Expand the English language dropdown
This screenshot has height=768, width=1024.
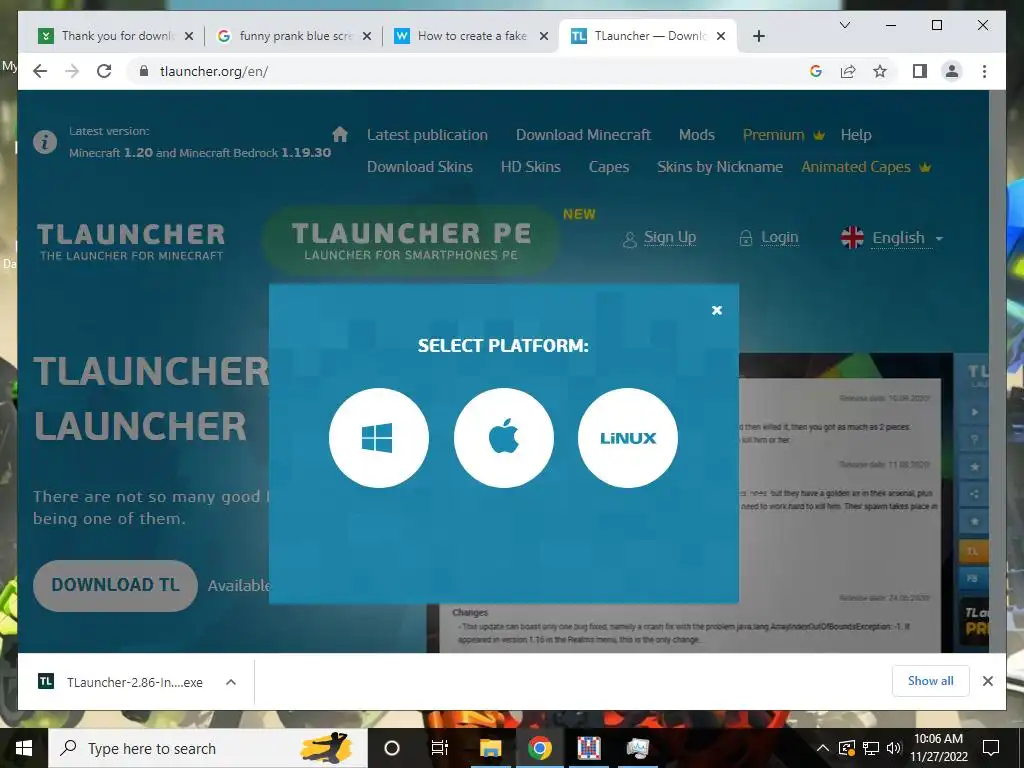892,238
